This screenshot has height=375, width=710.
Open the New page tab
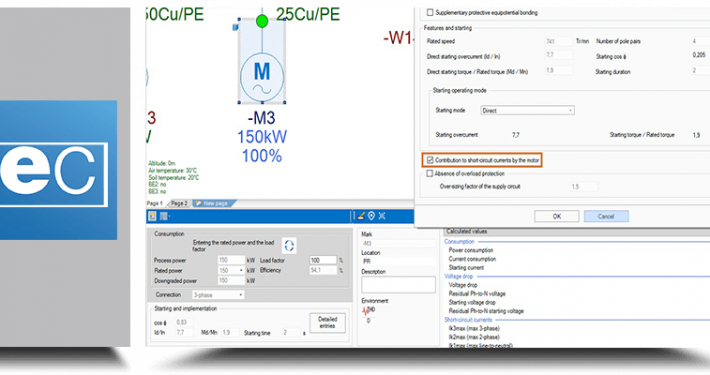(214, 203)
